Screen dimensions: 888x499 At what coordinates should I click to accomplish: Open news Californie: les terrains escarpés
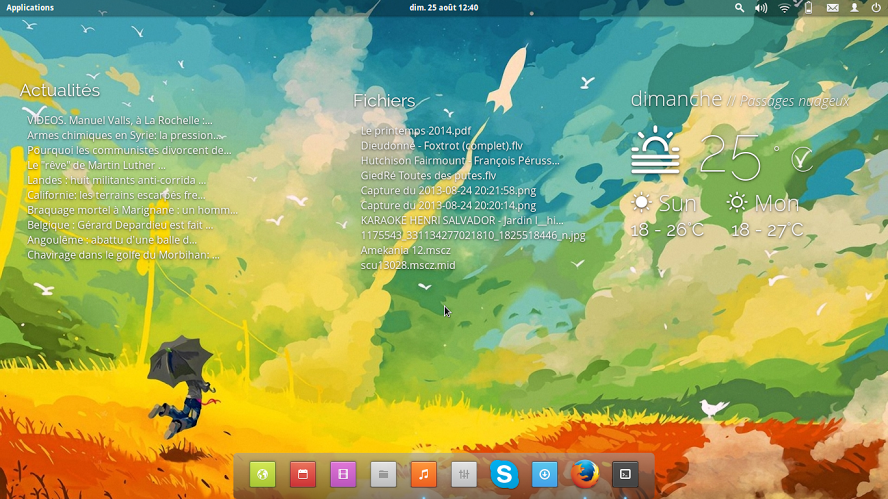point(116,195)
